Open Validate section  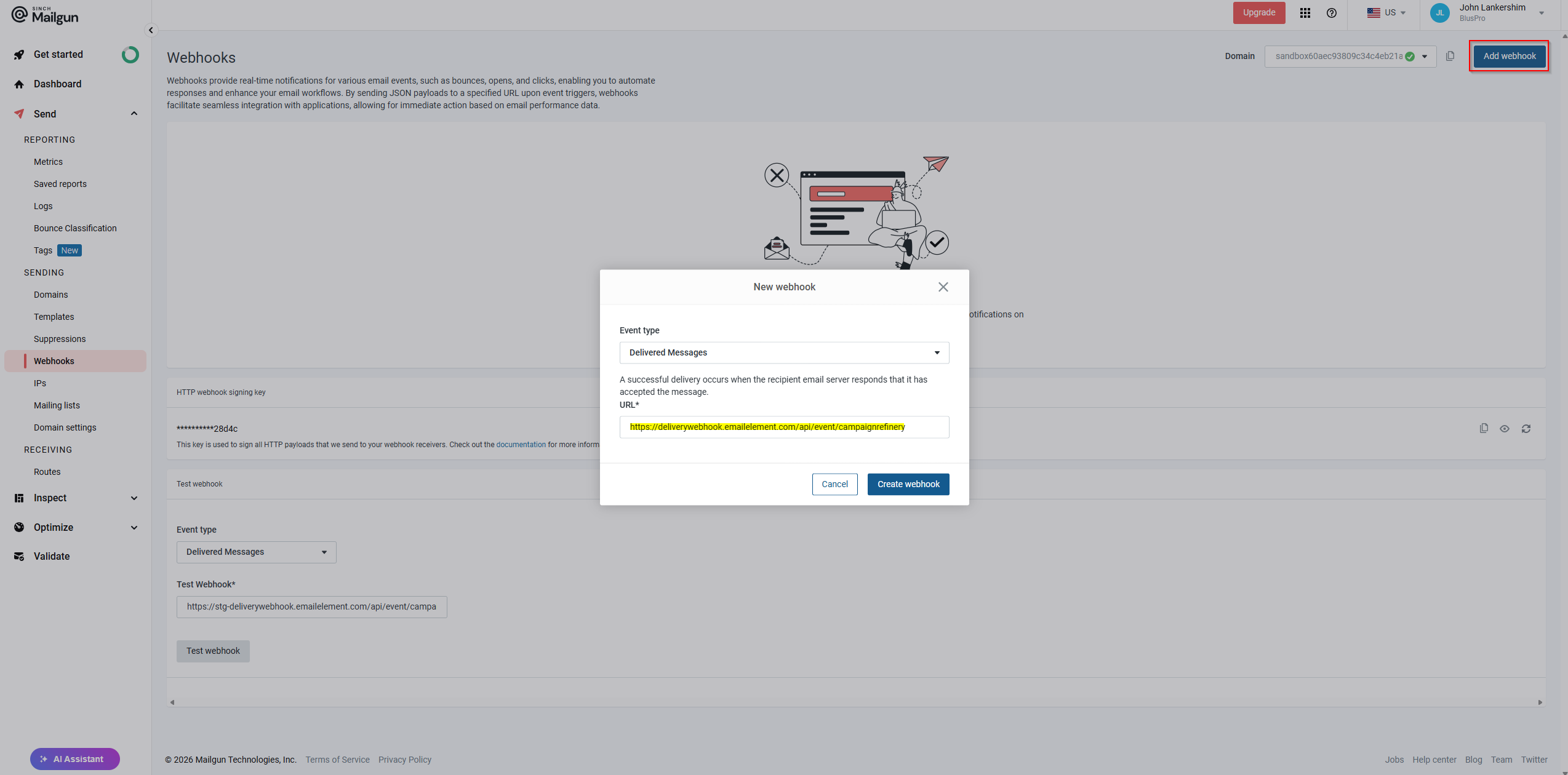52,557
